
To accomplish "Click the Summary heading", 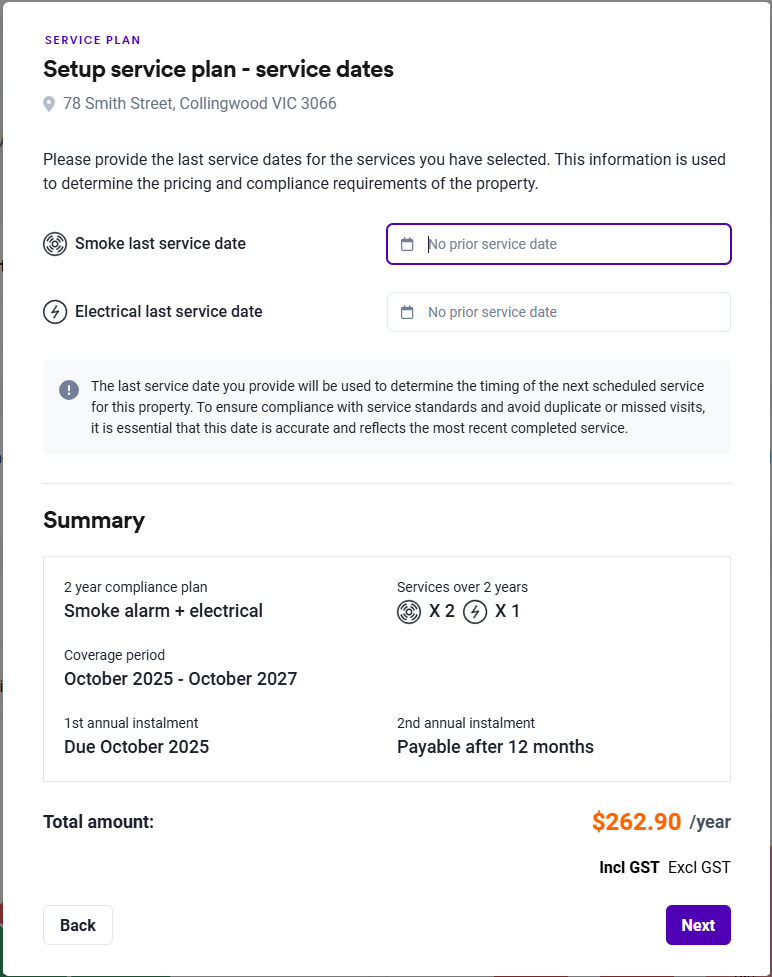I will click(94, 520).
